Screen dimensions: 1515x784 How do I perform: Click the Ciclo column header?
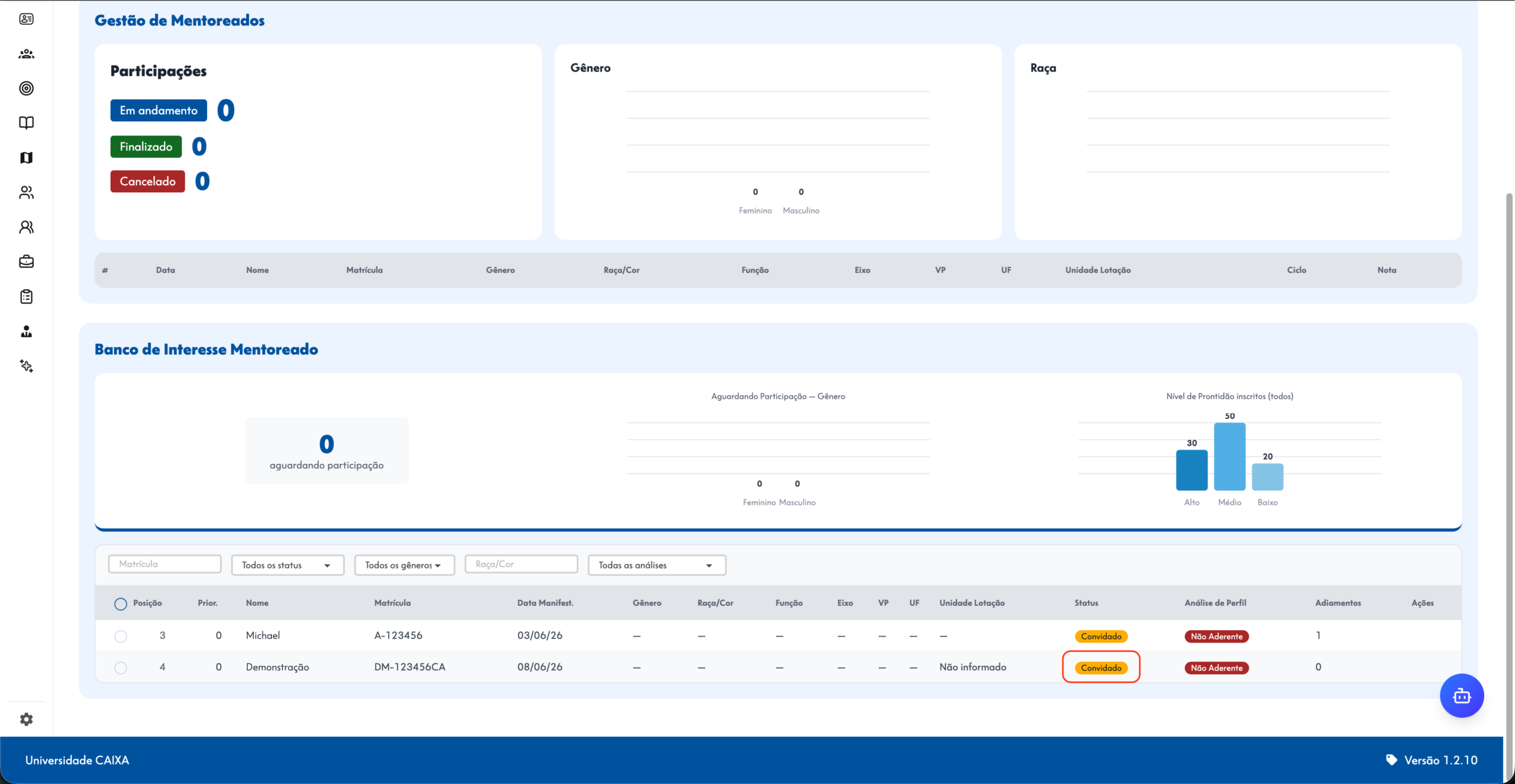pos(1297,270)
